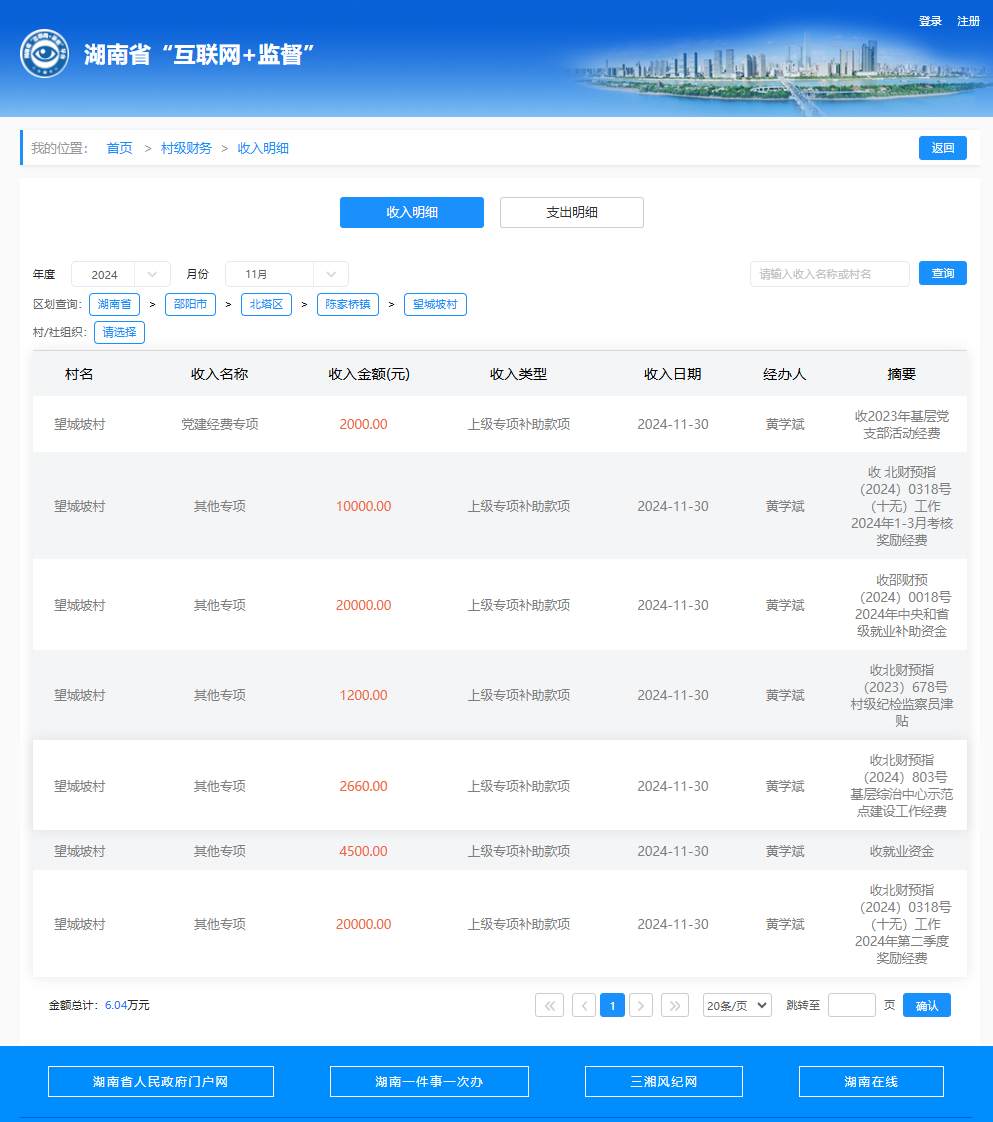Open the 20条/页 page size selector
This screenshot has width=993, height=1122.
tap(737, 1005)
